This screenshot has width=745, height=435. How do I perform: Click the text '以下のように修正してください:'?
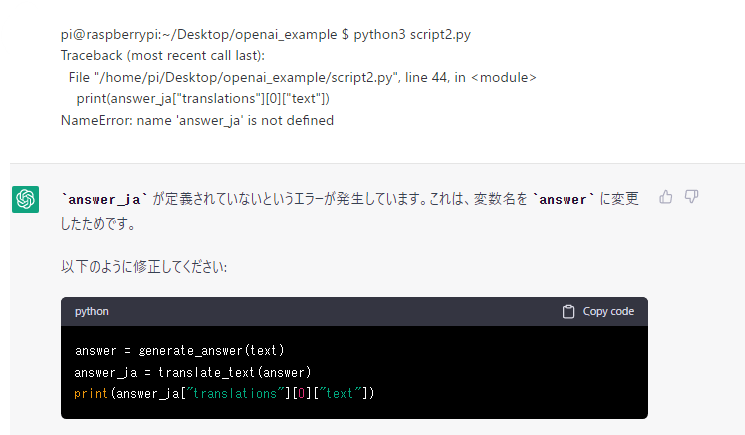[x=144, y=267]
